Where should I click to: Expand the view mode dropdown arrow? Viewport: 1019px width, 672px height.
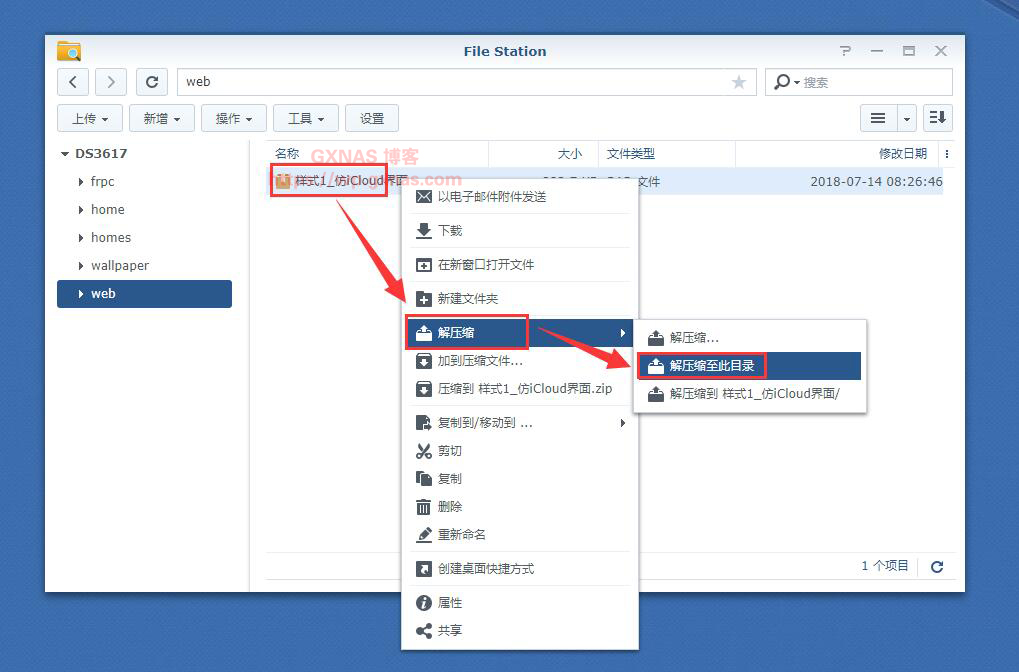[907, 118]
